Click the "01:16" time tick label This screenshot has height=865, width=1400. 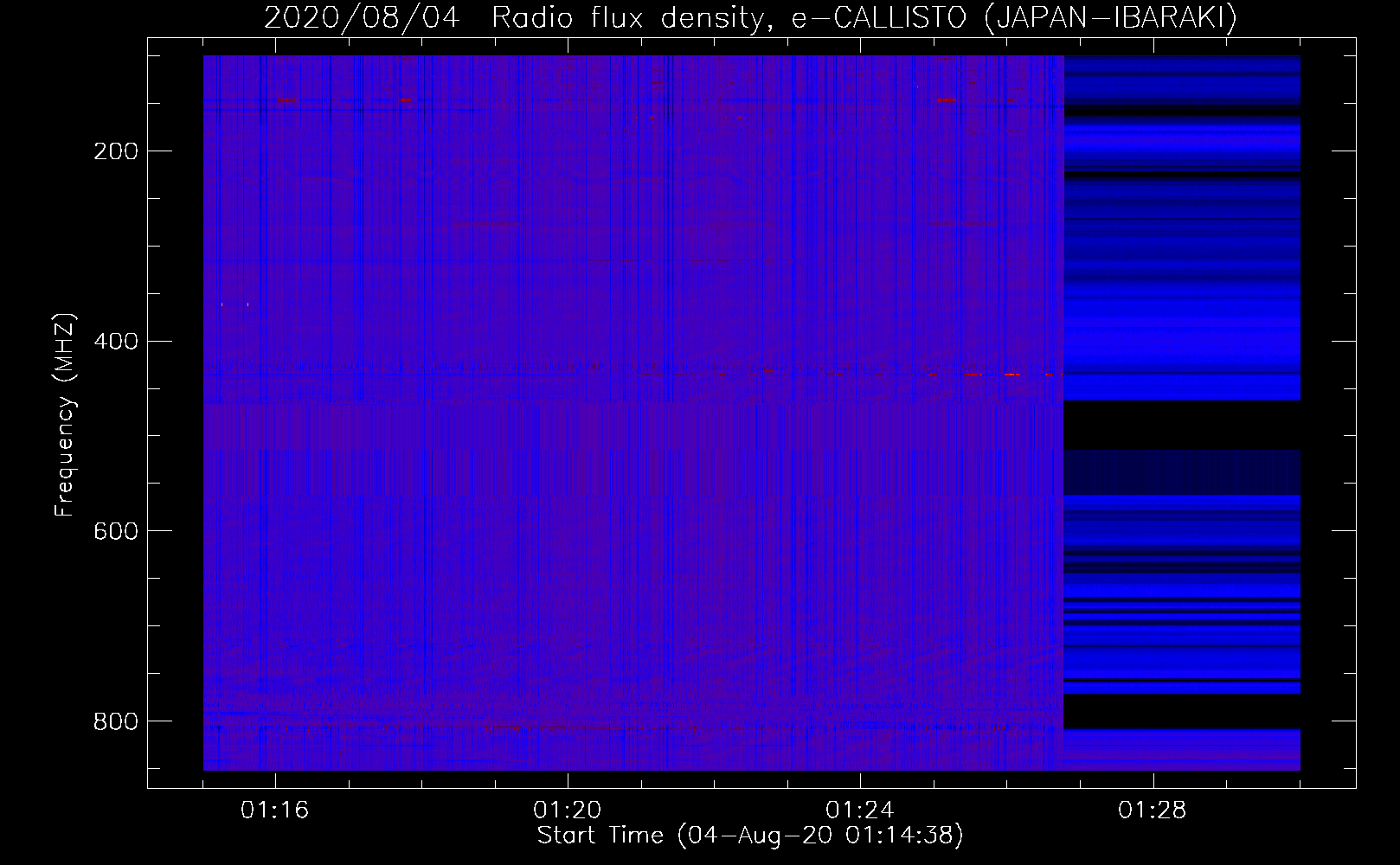[275, 810]
